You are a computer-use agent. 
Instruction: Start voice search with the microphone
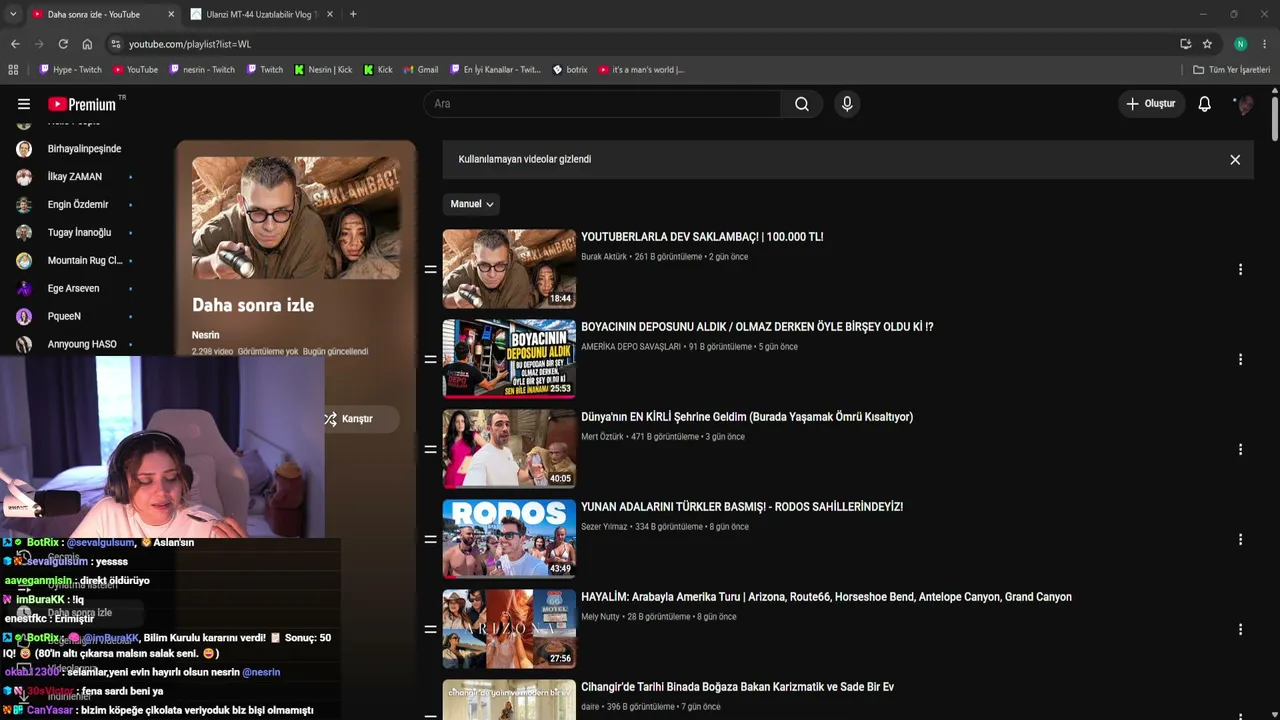847,104
